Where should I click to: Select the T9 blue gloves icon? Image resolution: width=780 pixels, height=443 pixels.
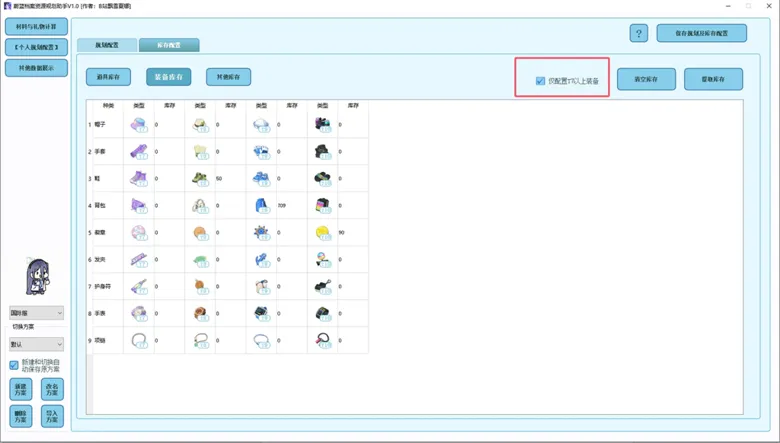coord(261,151)
